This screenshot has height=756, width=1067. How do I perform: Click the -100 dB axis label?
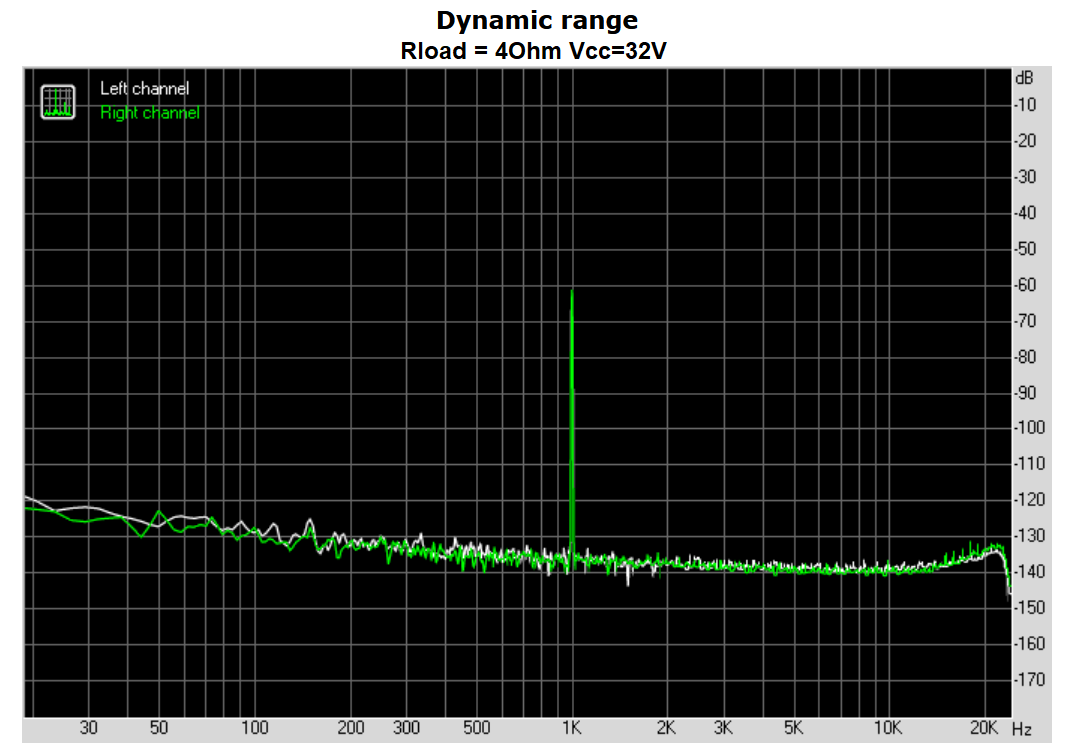click(1028, 428)
